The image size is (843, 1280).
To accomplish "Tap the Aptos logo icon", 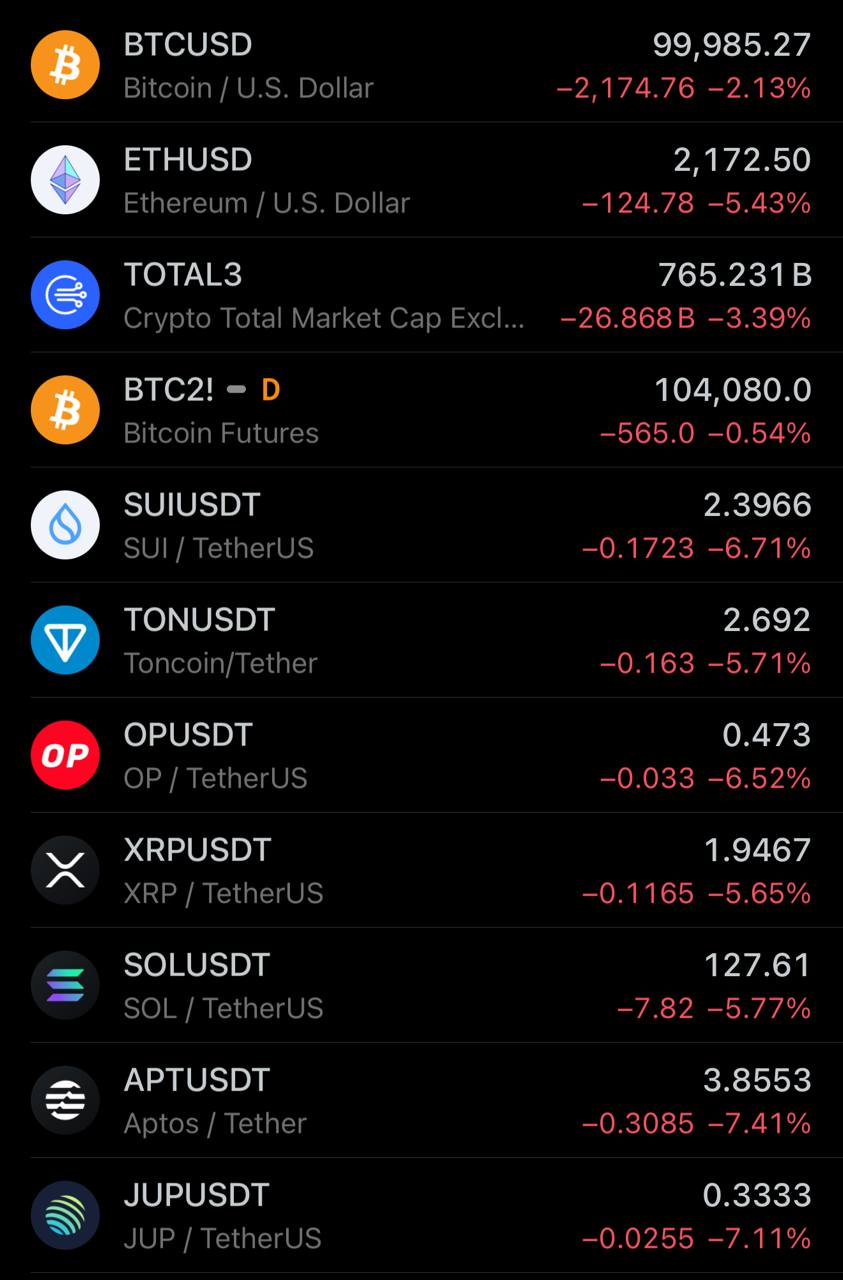I will (x=65, y=1100).
